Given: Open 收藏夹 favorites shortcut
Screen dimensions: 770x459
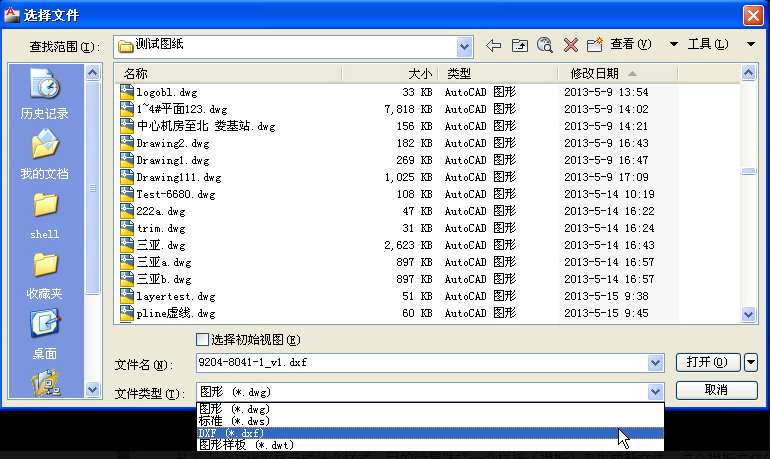Looking at the screenshot, I should pos(45,275).
